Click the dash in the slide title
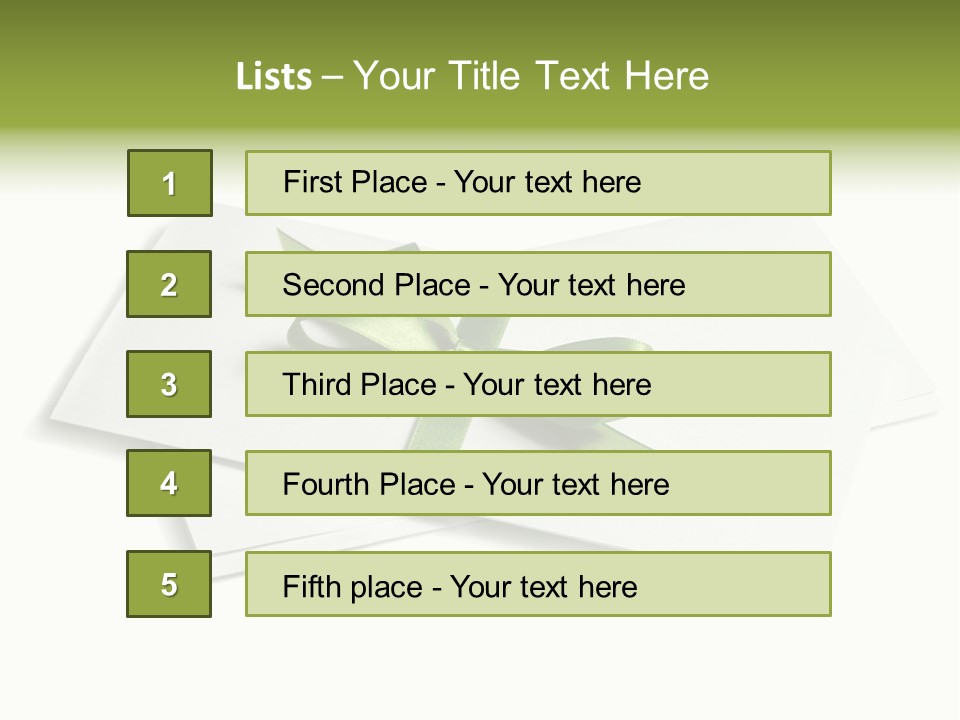Image resolution: width=960 pixels, height=720 pixels. coord(332,78)
